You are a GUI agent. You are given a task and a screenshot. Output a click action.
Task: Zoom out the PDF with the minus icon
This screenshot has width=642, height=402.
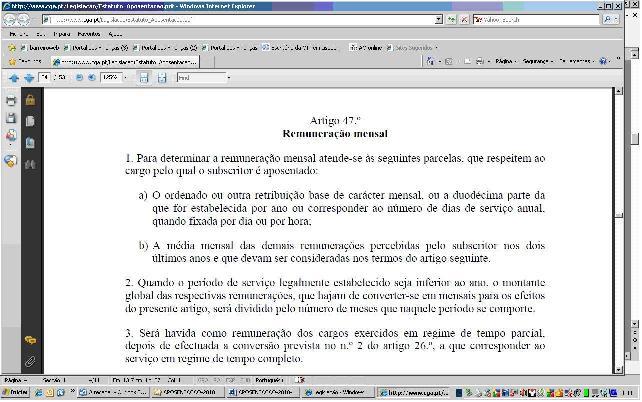tap(79, 77)
